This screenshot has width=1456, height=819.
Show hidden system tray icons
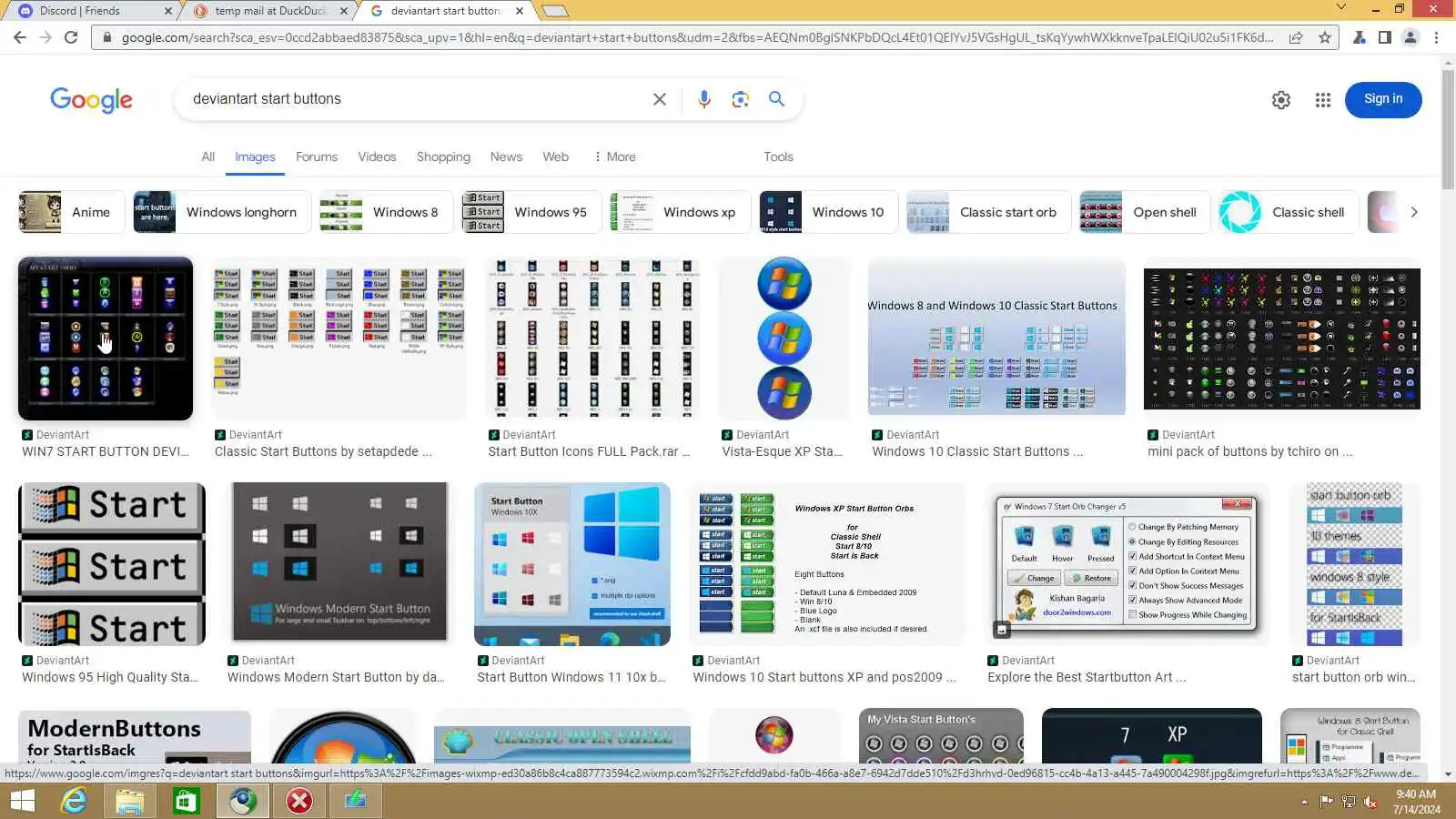[1304, 802]
